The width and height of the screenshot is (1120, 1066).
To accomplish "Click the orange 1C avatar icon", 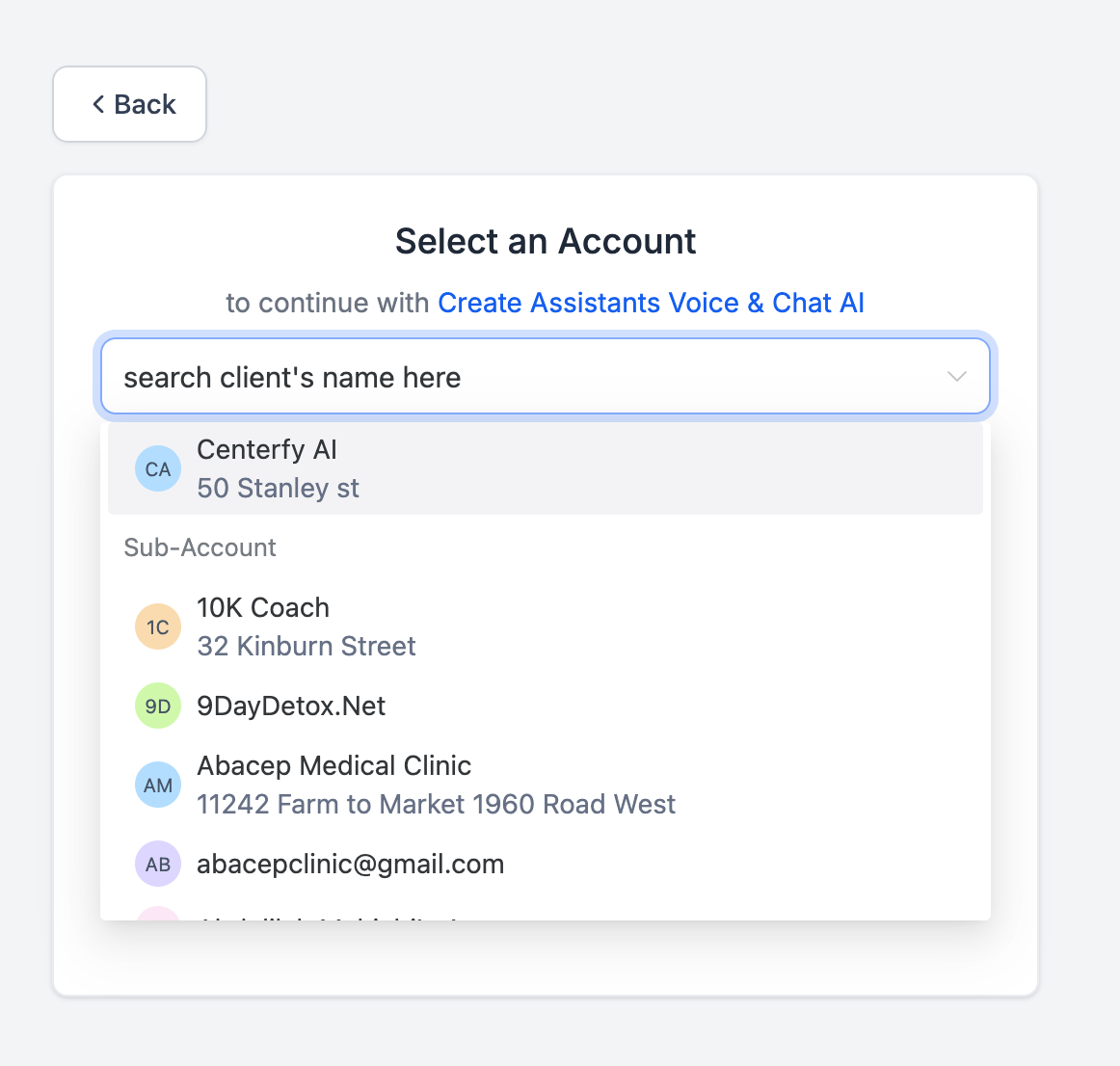I will click(x=158, y=627).
